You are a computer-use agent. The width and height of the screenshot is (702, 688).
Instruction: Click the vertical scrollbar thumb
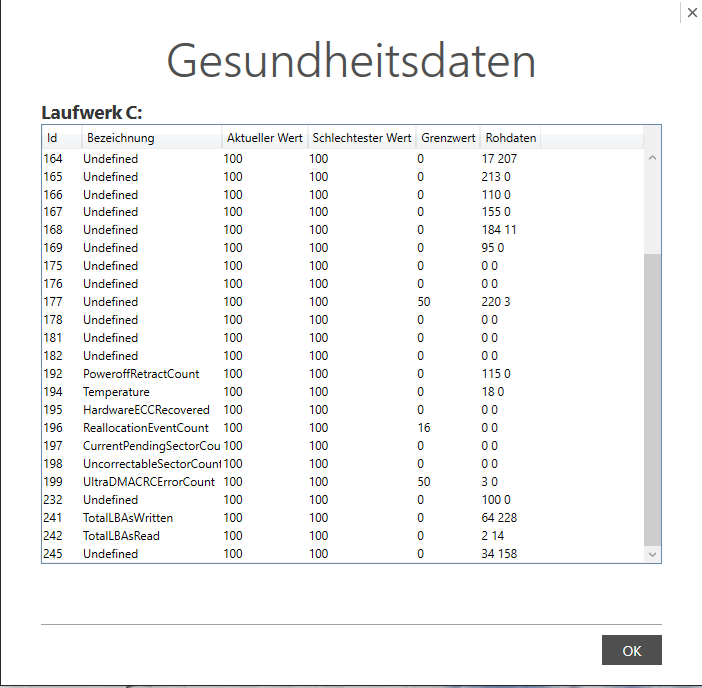point(652,400)
